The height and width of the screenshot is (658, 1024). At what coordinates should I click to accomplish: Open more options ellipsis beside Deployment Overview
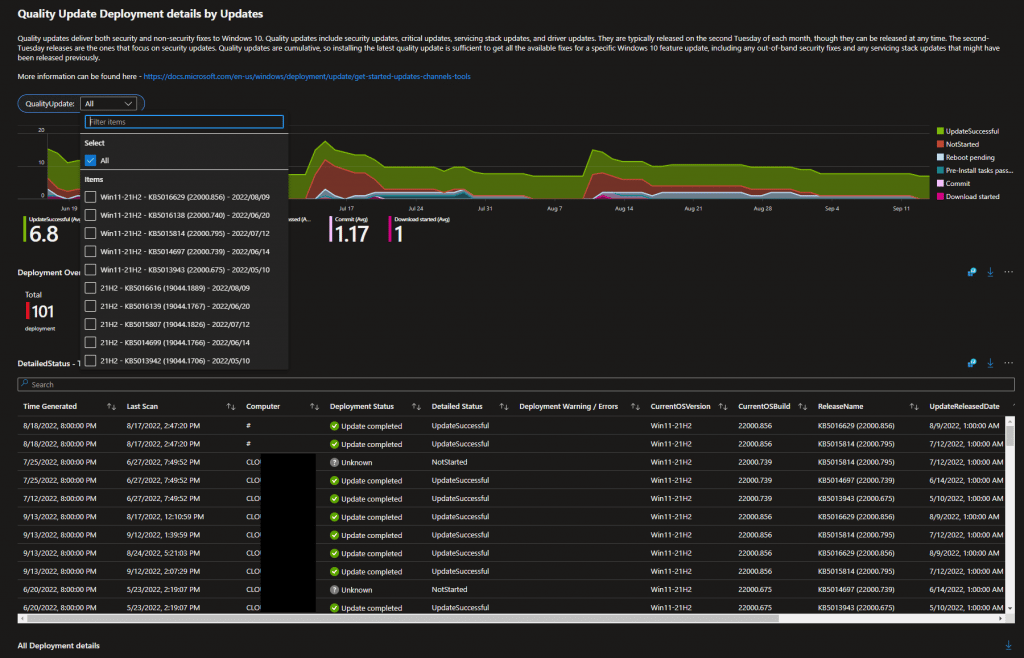click(1008, 272)
